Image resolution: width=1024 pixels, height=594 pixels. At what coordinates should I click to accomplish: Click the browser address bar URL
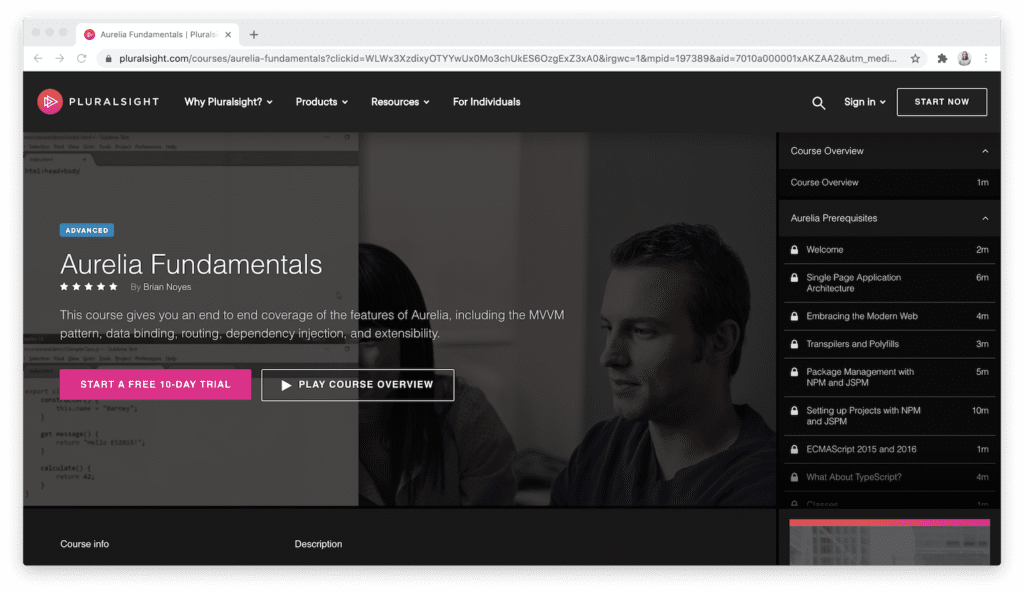[507, 59]
